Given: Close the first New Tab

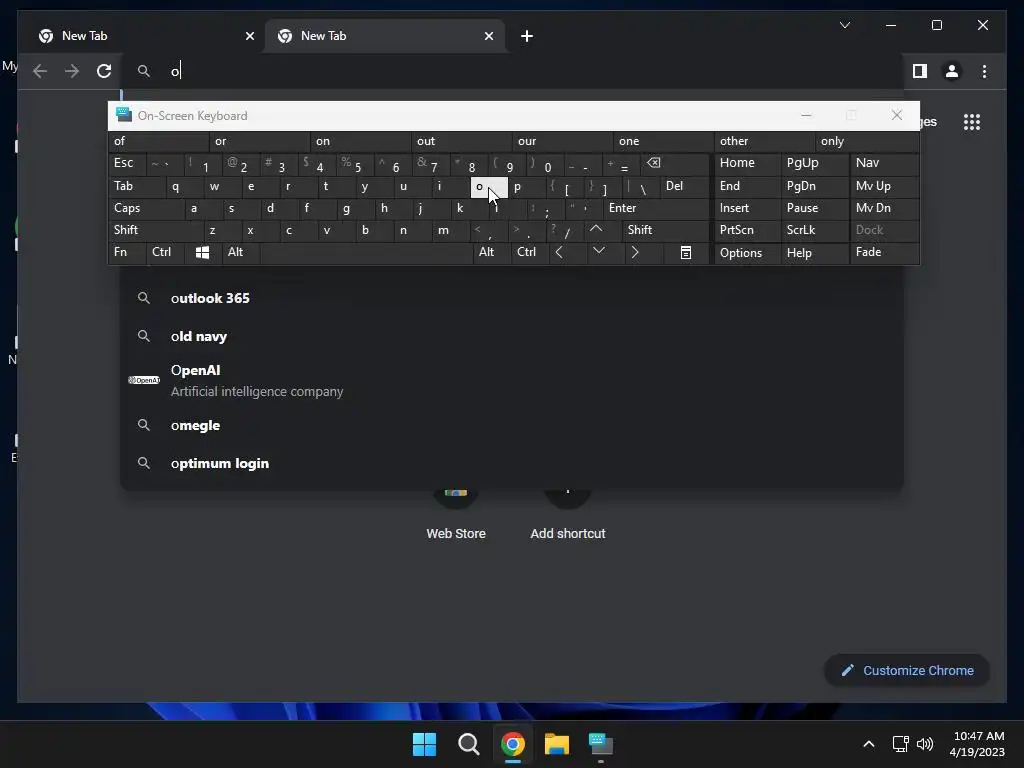Looking at the screenshot, I should 249,36.
